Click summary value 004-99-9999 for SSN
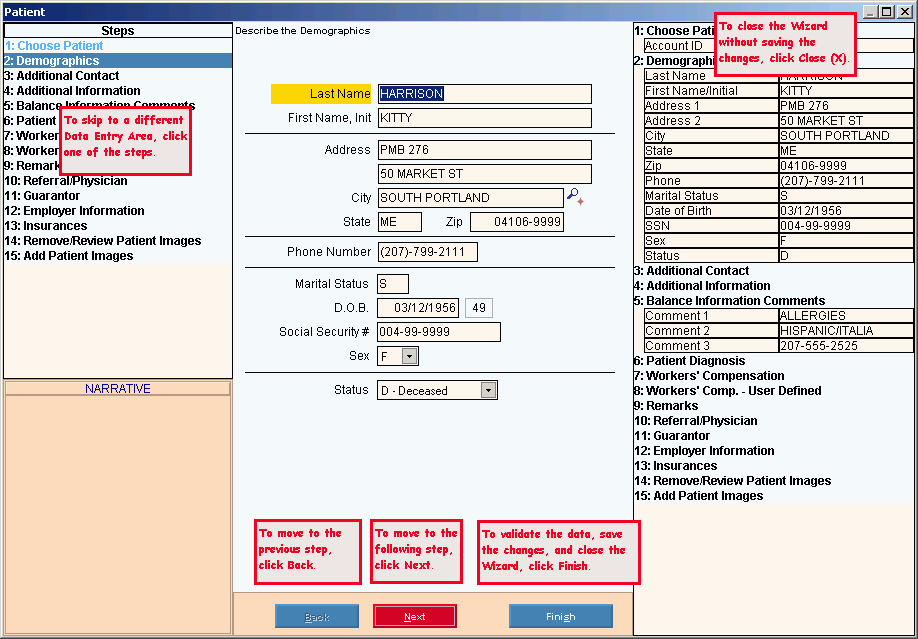Viewport: 918px width, 639px height. (x=845, y=226)
